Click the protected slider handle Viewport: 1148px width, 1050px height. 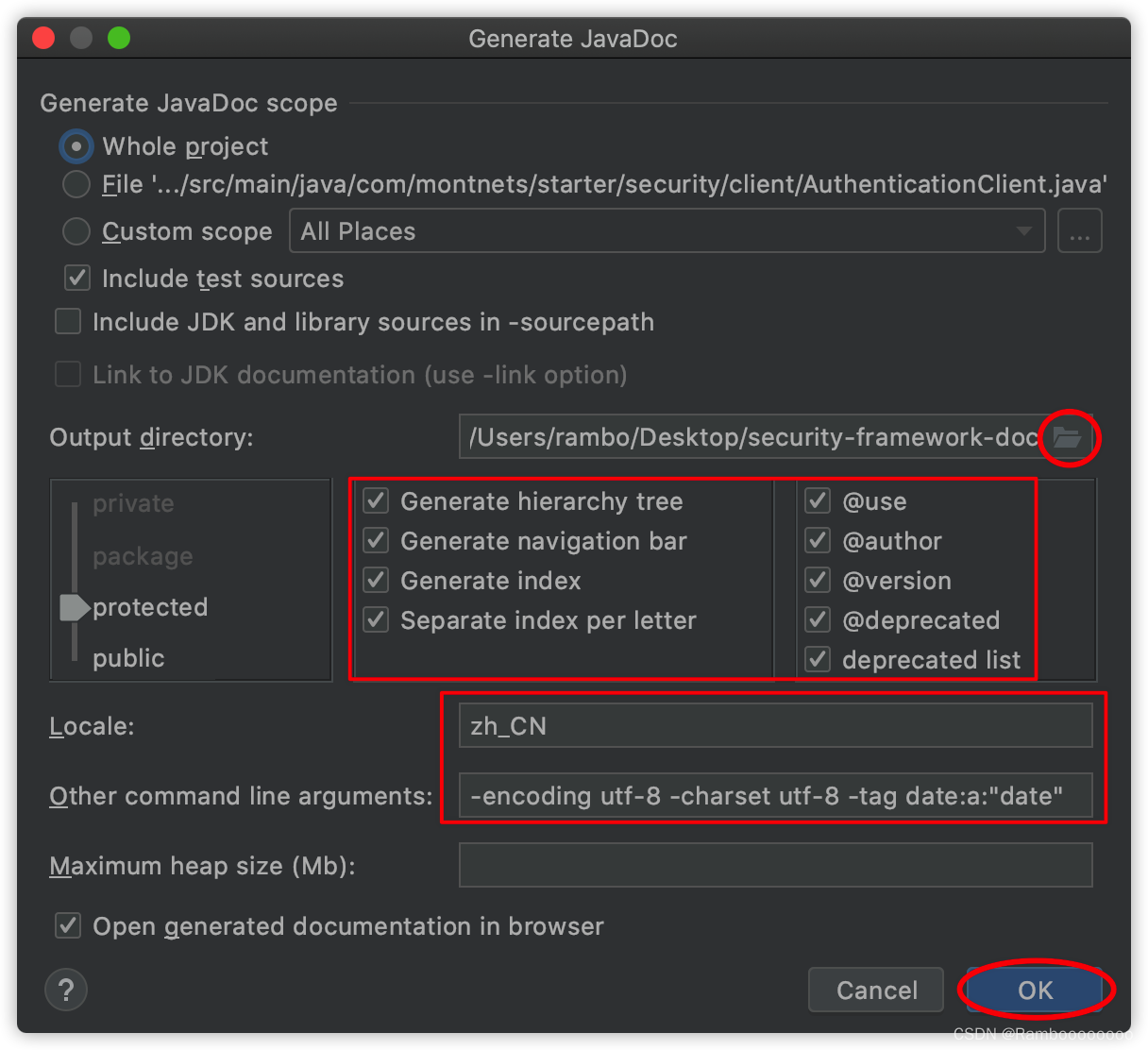[74, 607]
